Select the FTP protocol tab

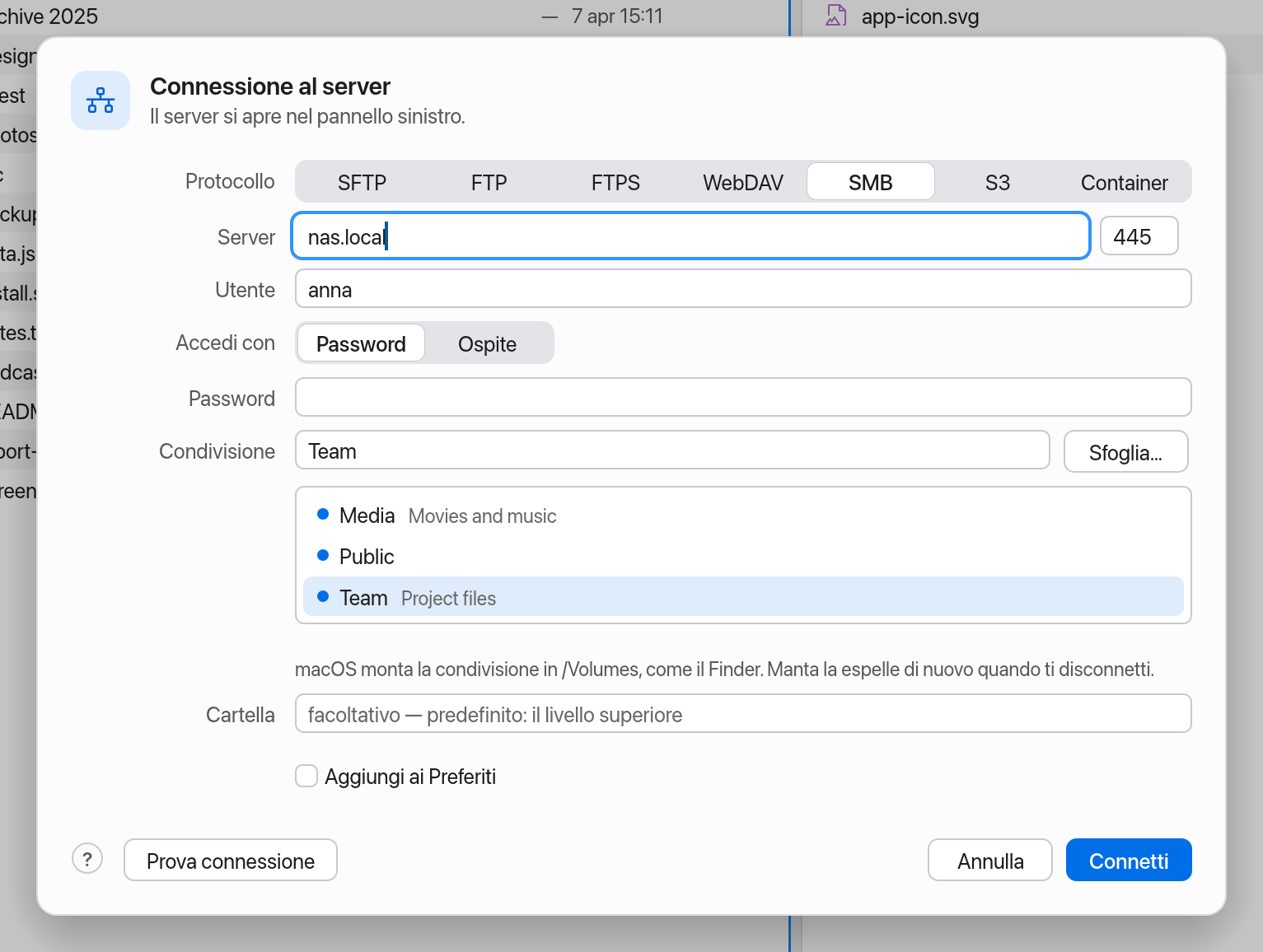tap(489, 182)
